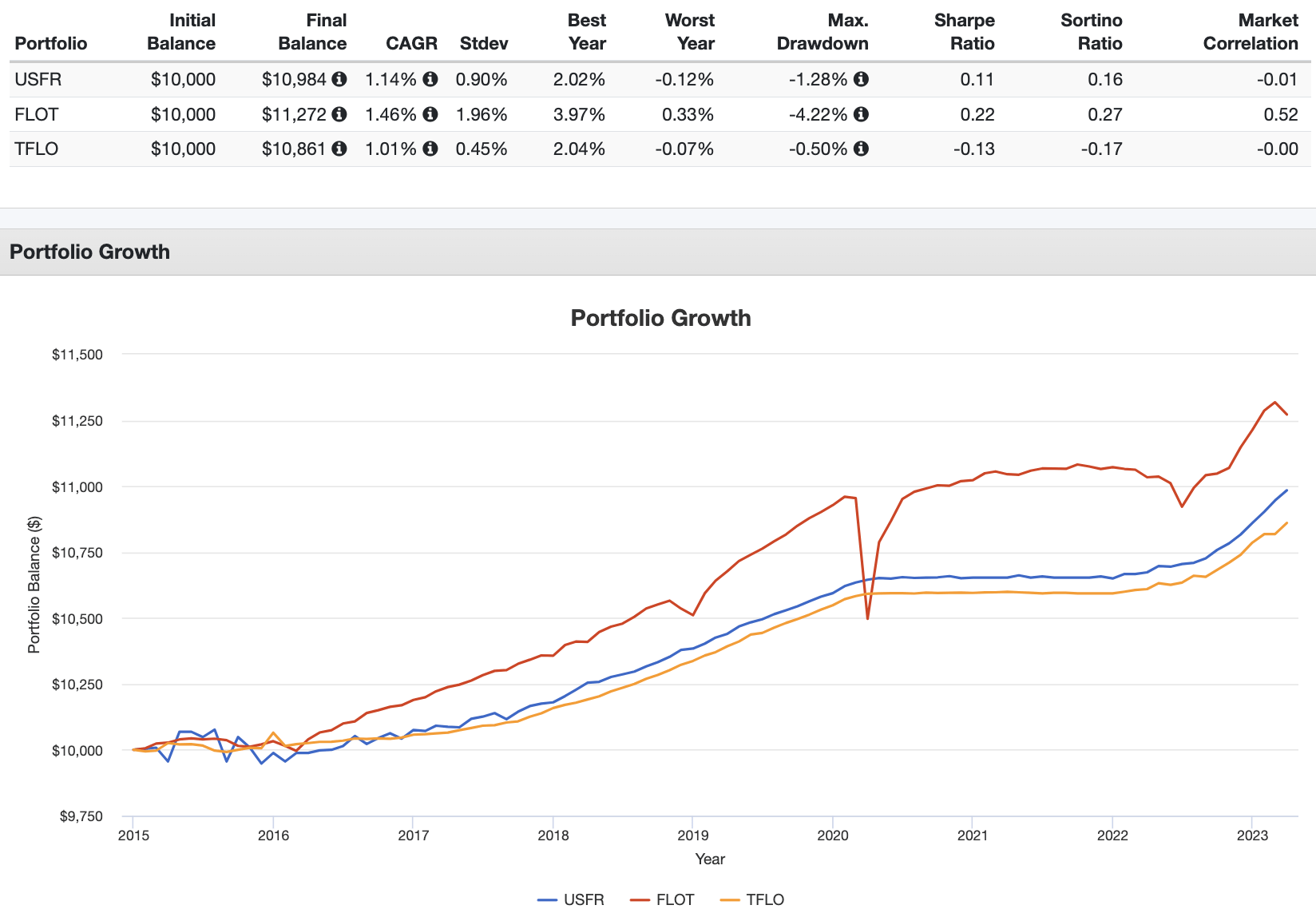Open info icon beside USFR CAGR 1.14%
Screen dimensions: 1316x917
pos(430,79)
